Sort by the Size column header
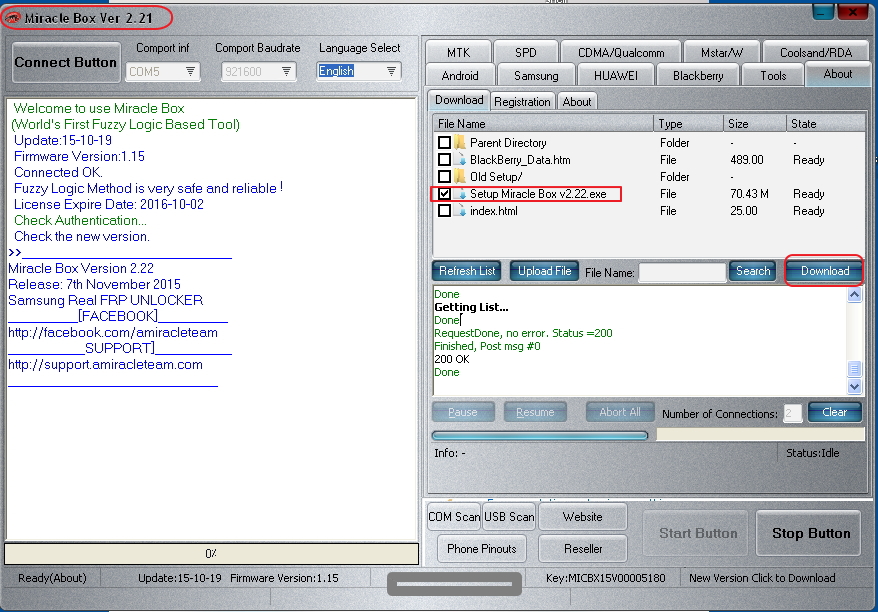The width and height of the screenshot is (878, 612). click(754, 124)
